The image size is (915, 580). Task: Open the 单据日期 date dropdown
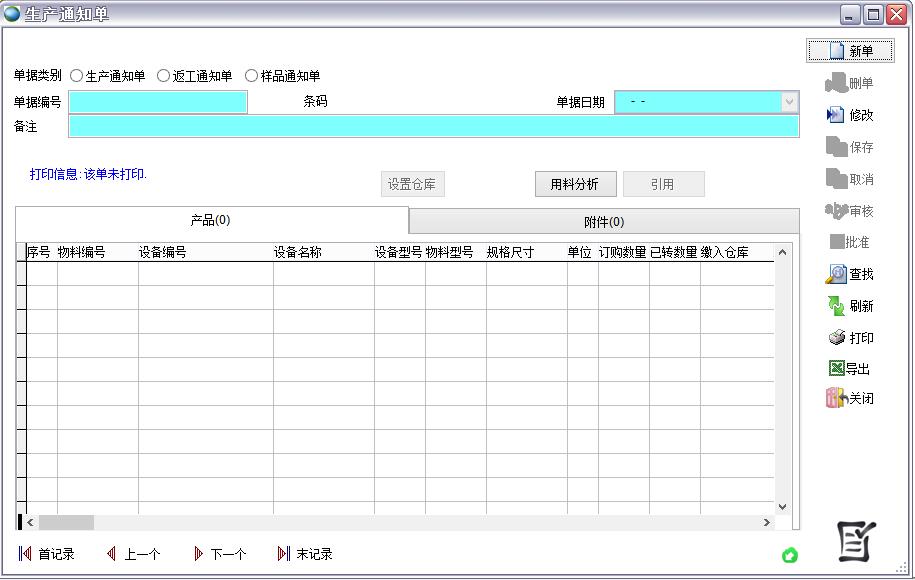click(789, 102)
